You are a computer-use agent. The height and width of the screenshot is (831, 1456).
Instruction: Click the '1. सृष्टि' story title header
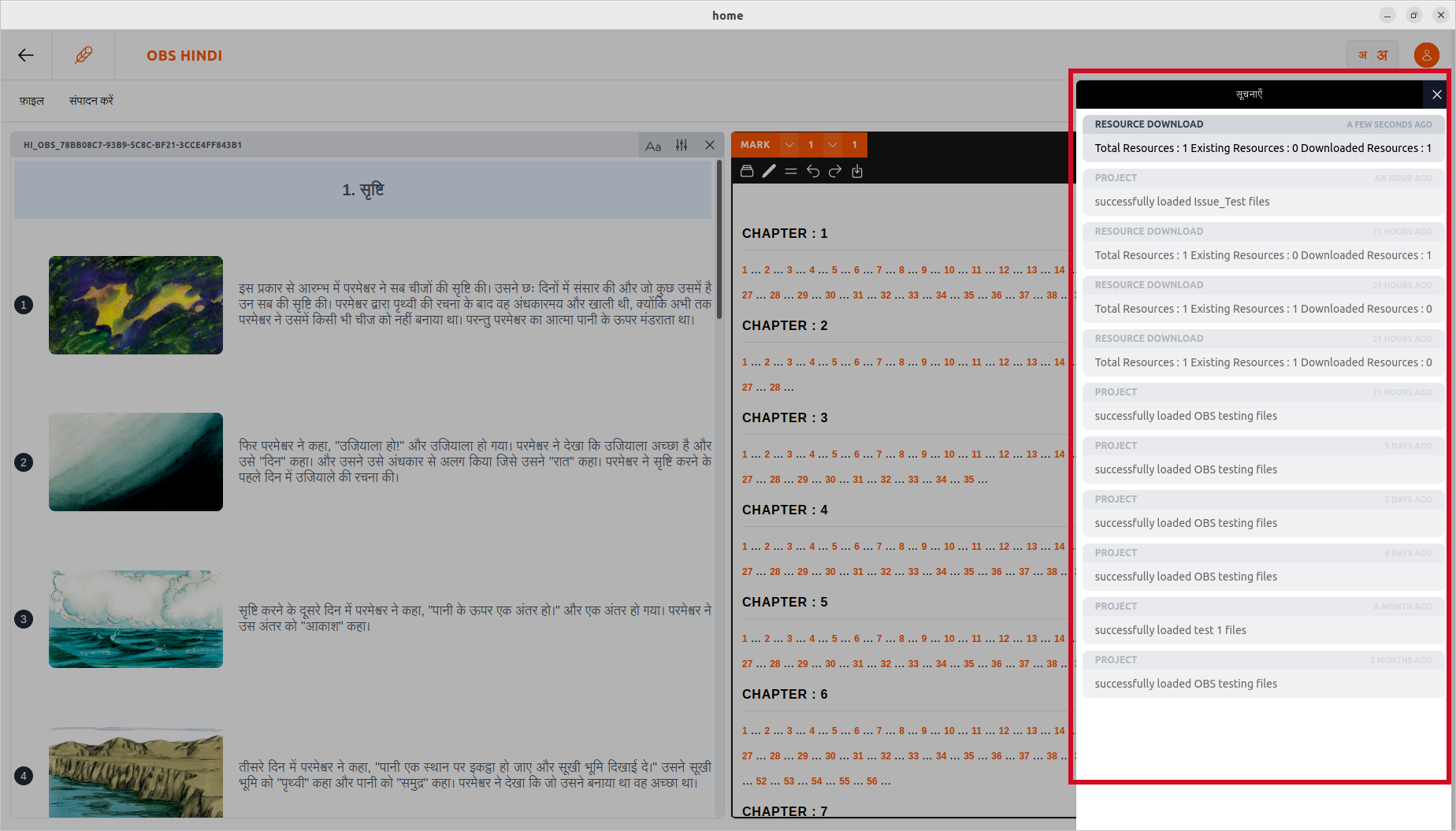coord(362,190)
